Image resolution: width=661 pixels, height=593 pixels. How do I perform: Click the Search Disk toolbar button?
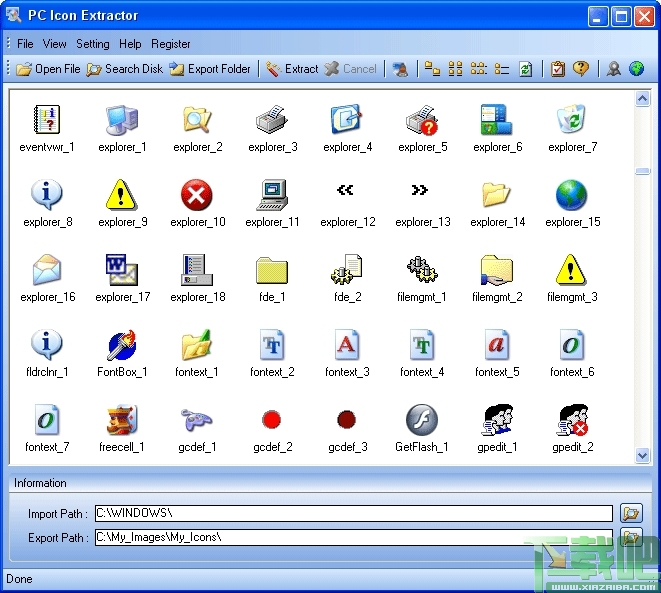tap(125, 69)
